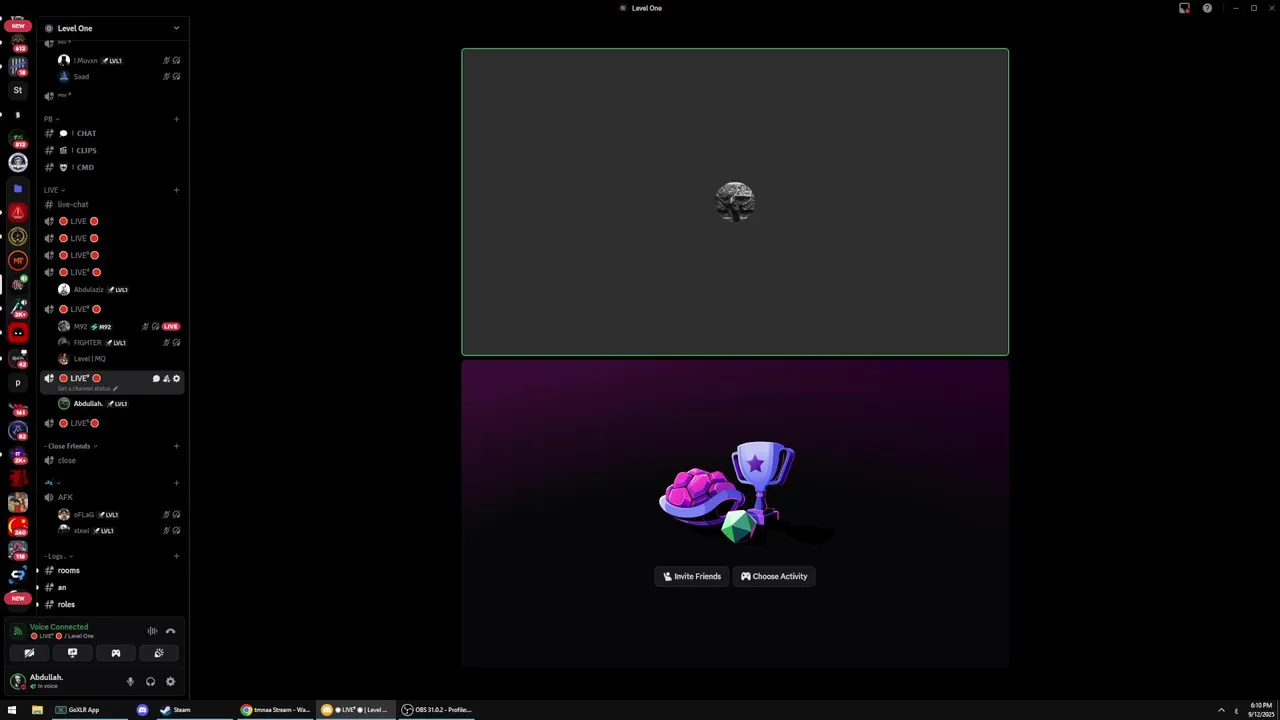
Task: Disconnect from voice with the hang-up icon
Action: 170,631
